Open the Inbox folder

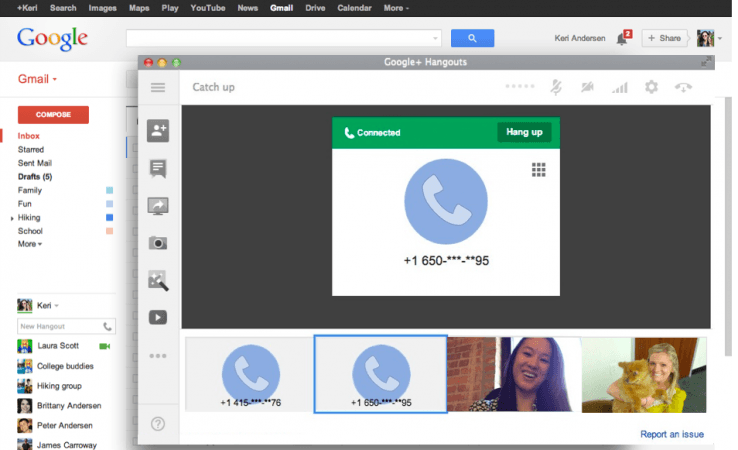pyautogui.click(x=29, y=136)
